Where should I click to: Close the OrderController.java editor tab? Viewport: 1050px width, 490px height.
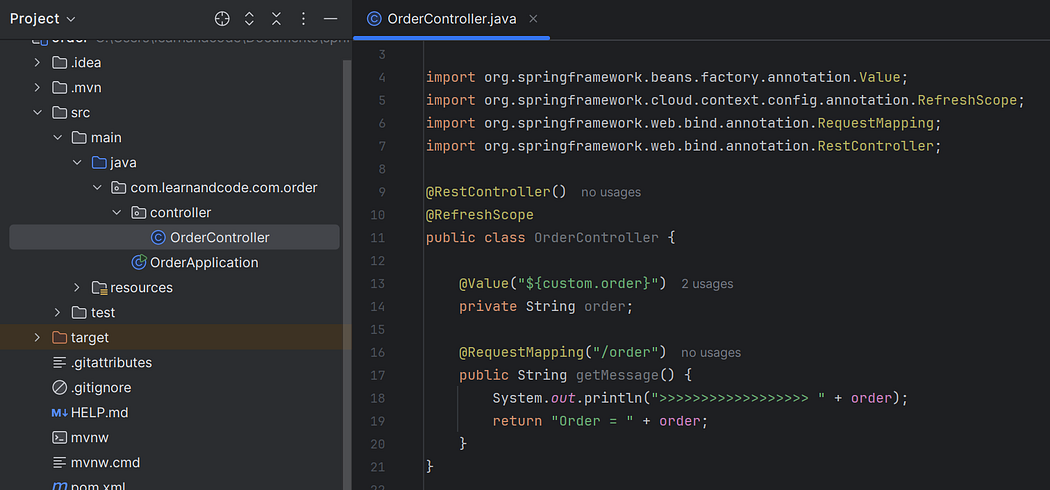coord(533,19)
